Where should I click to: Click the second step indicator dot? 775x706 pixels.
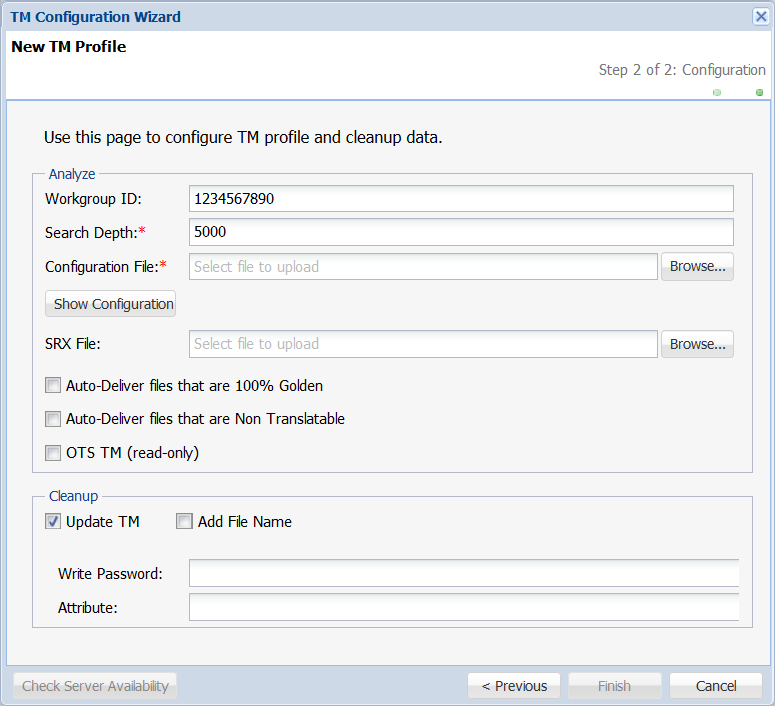tap(759, 92)
